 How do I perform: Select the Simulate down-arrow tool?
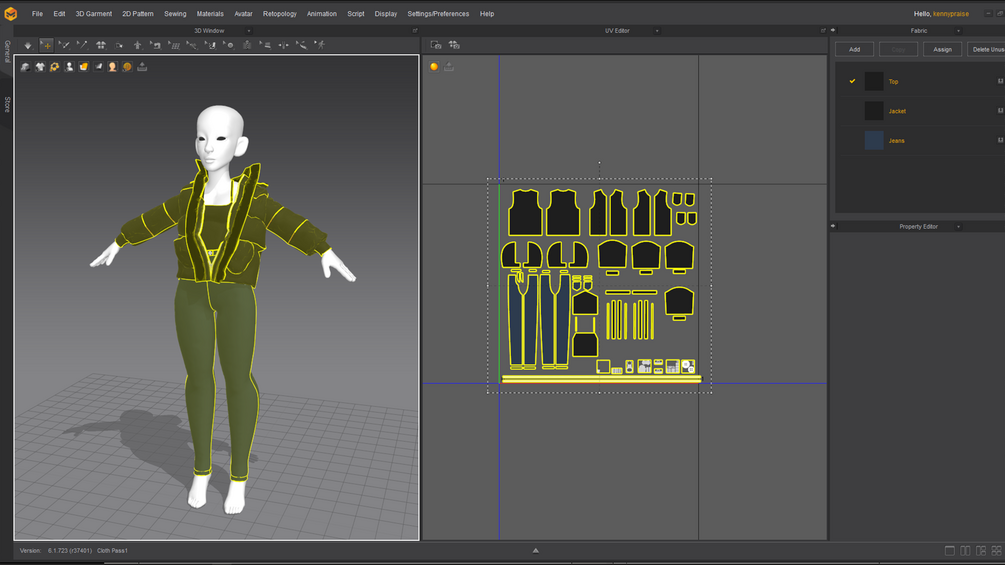pyautogui.click(x=28, y=45)
